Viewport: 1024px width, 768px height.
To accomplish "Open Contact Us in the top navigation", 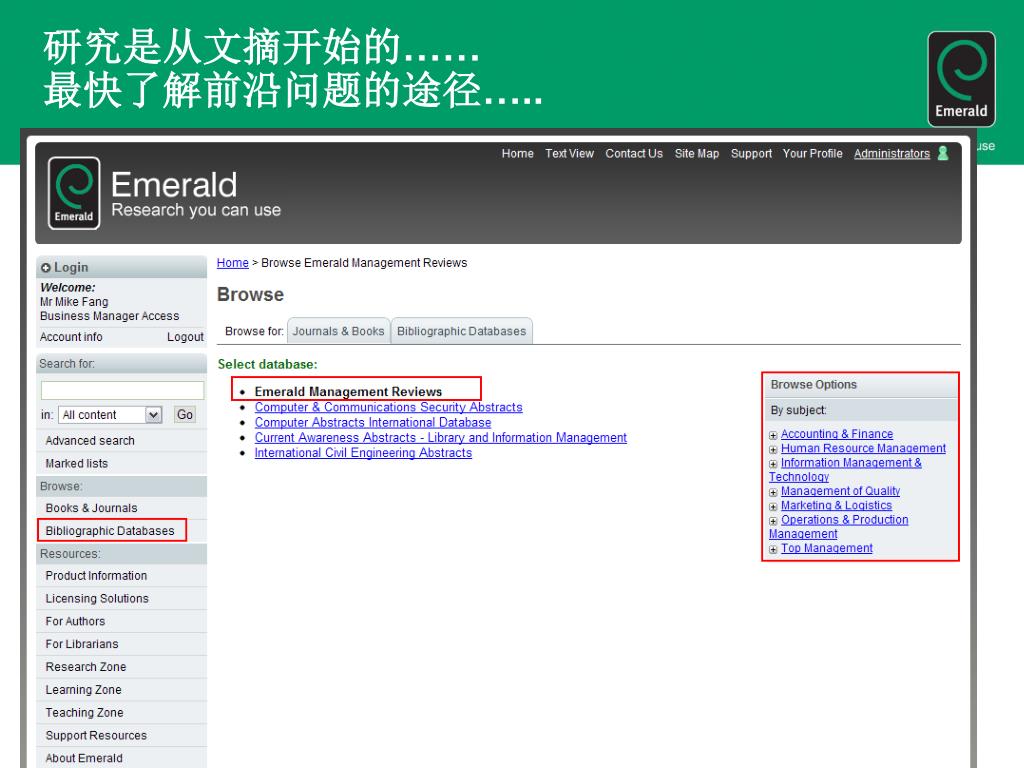I will 633,153.
